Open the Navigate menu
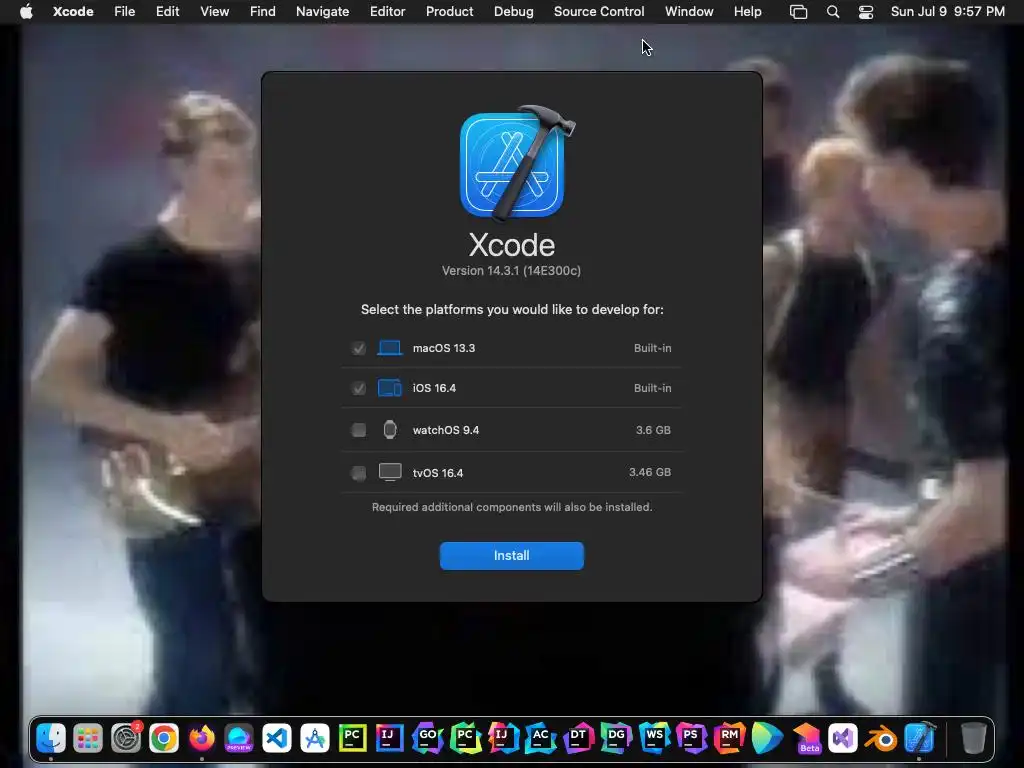Screen dimensions: 1024x768 (323, 12)
